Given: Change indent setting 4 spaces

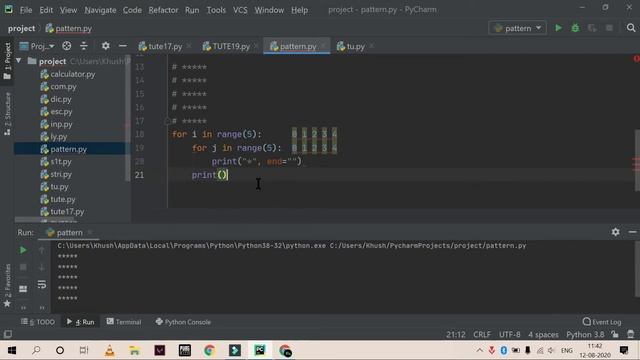Looking at the screenshot, I should [543, 334].
